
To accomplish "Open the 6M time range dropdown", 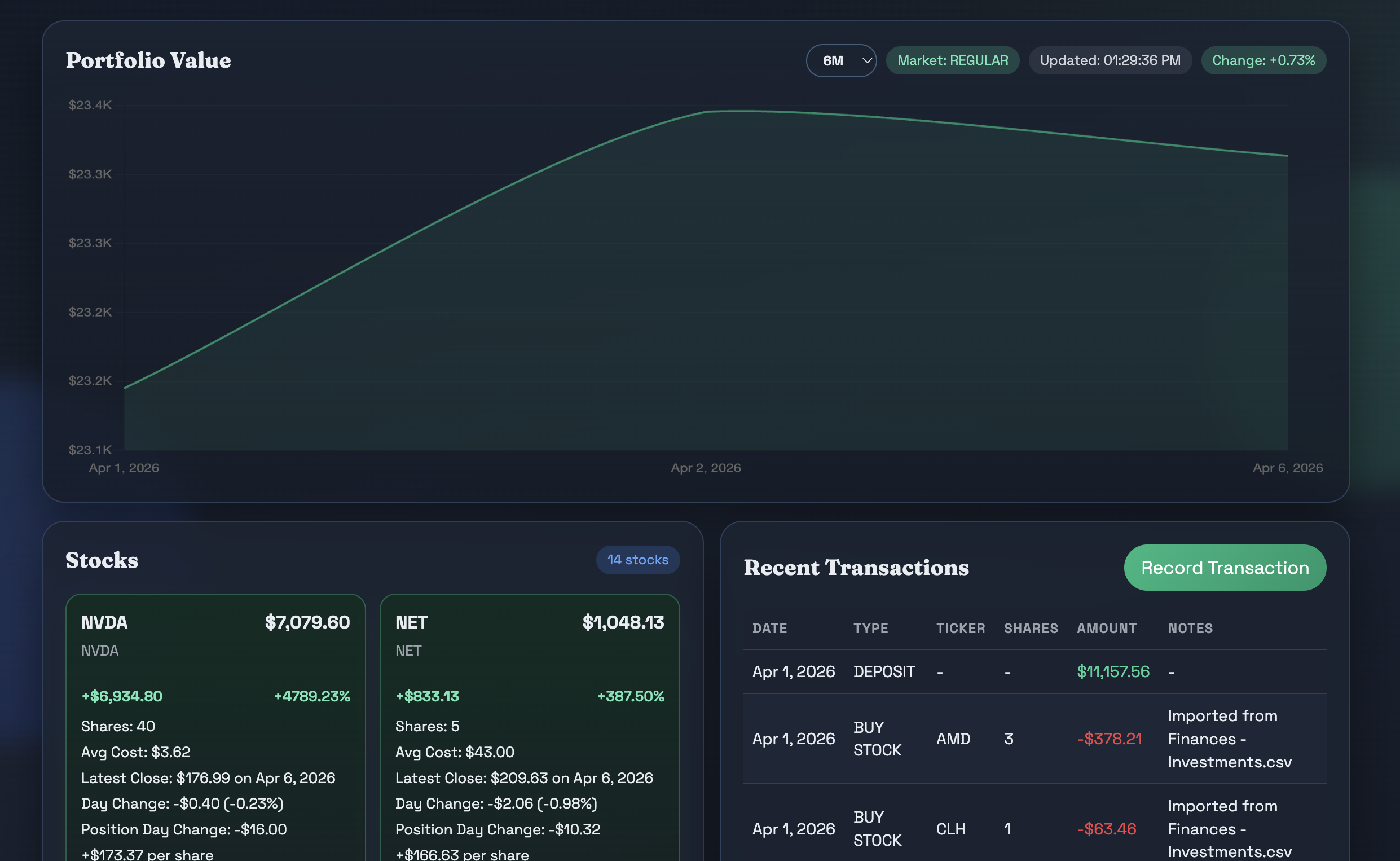I will pyautogui.click(x=840, y=60).
